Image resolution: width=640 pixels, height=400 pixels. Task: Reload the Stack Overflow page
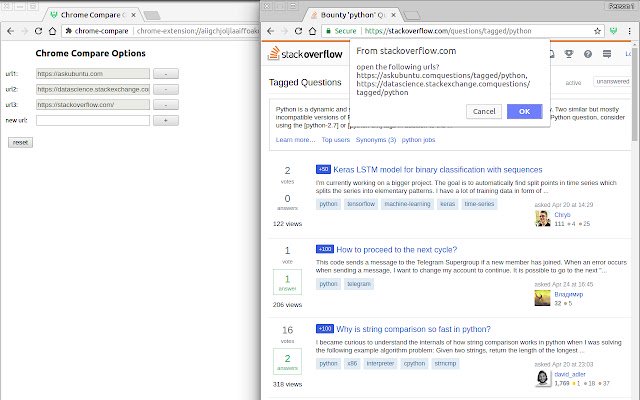[298, 31]
